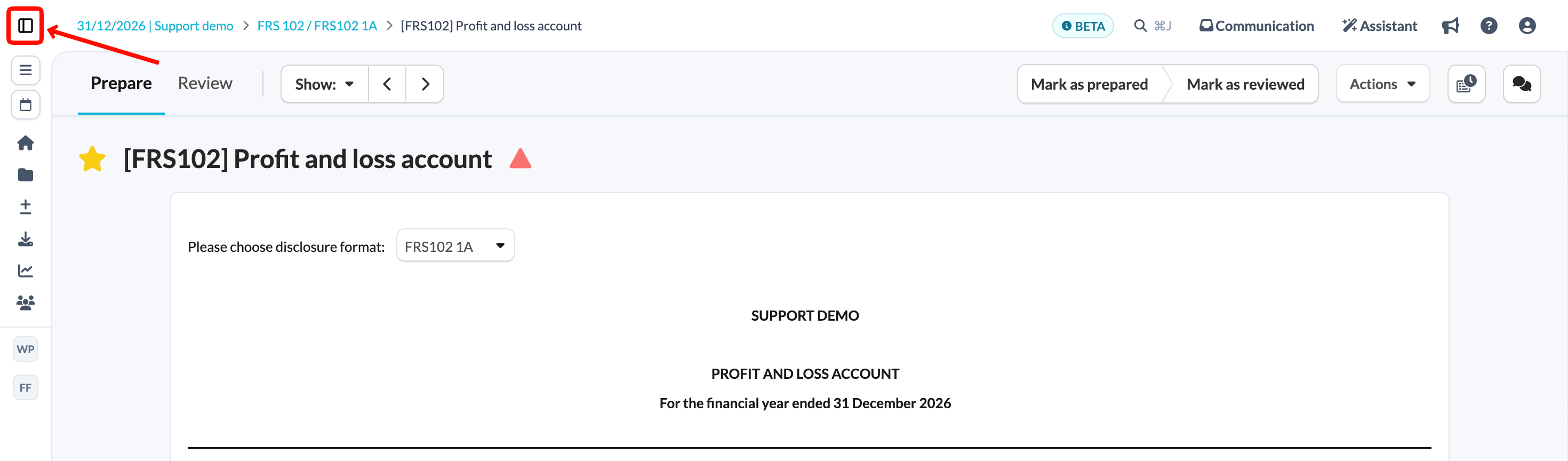Open the folder icon in sidebar
The image size is (1568, 461).
tap(26, 175)
